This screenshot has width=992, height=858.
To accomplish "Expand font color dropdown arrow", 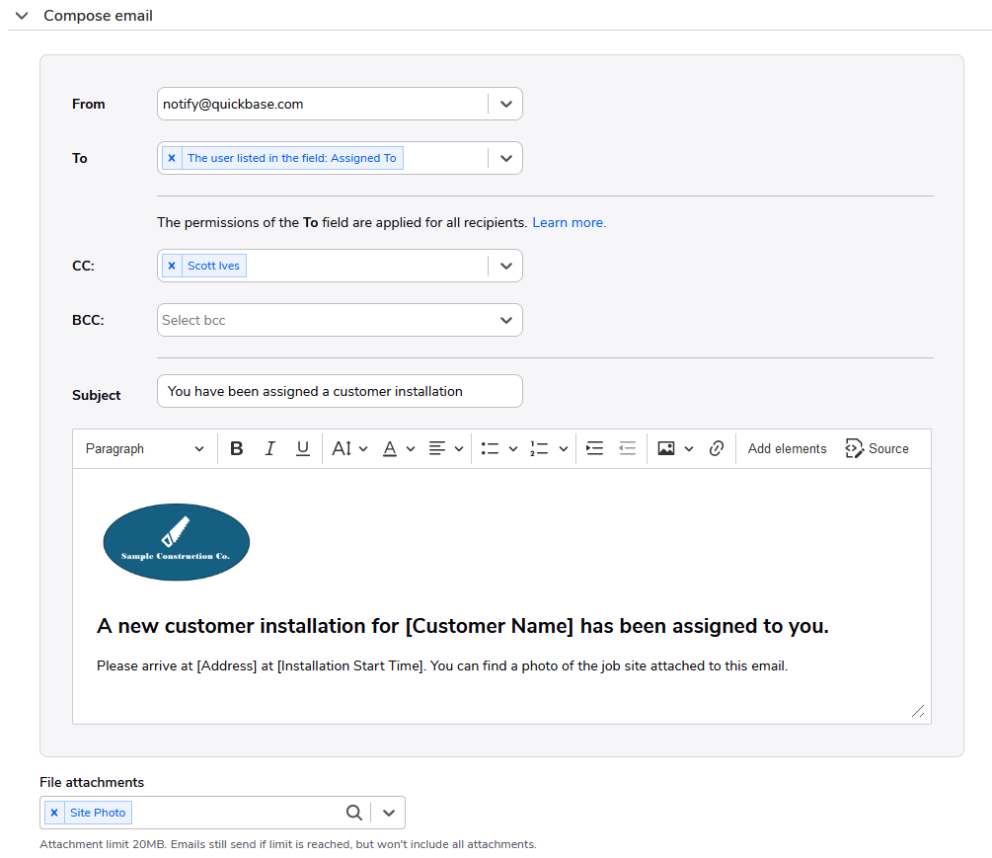I will coord(411,449).
